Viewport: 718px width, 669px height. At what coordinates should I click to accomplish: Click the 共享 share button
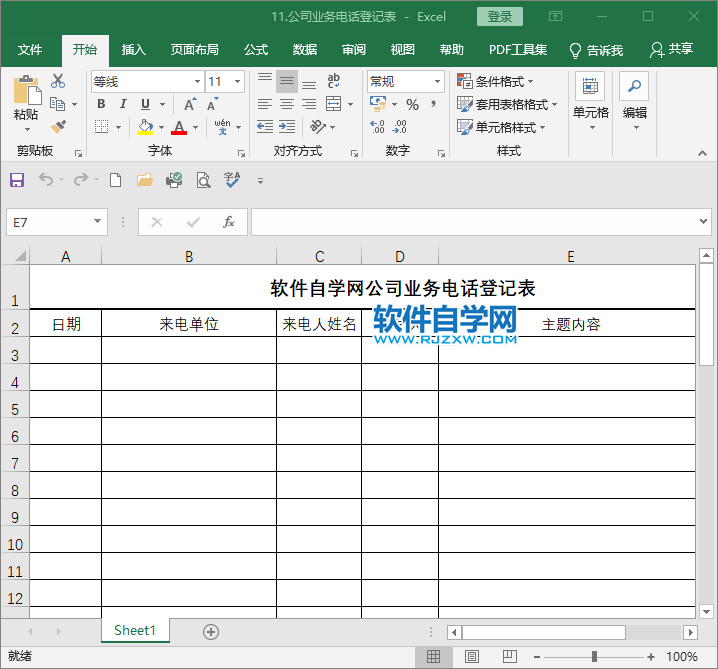point(671,49)
